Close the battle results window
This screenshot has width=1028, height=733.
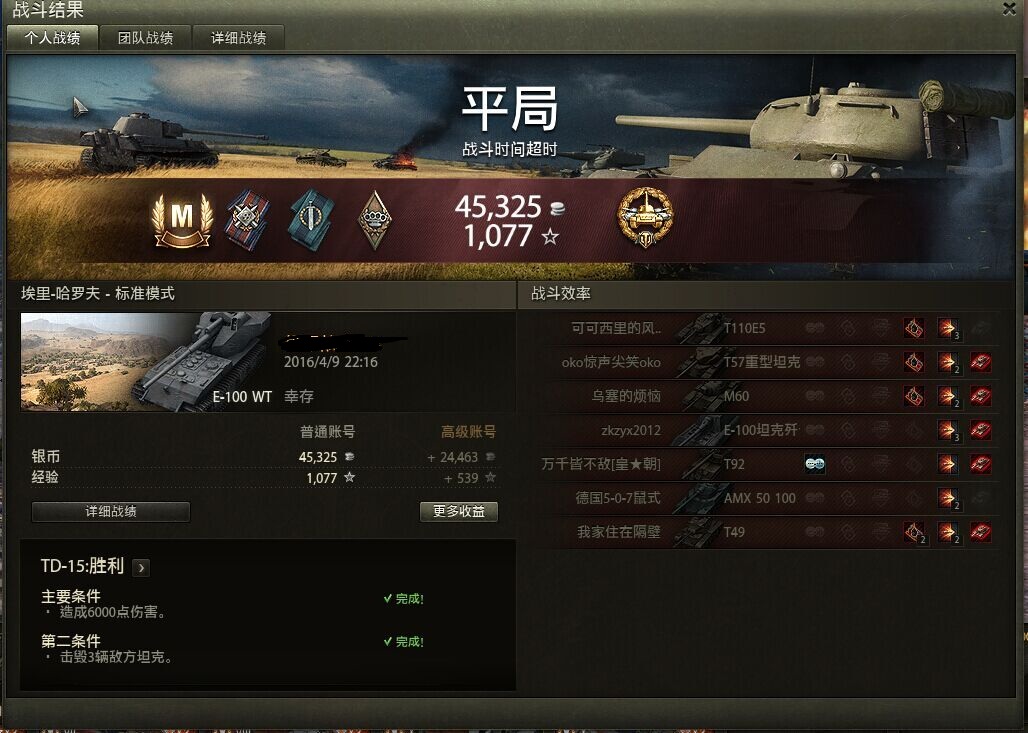pos(1010,9)
